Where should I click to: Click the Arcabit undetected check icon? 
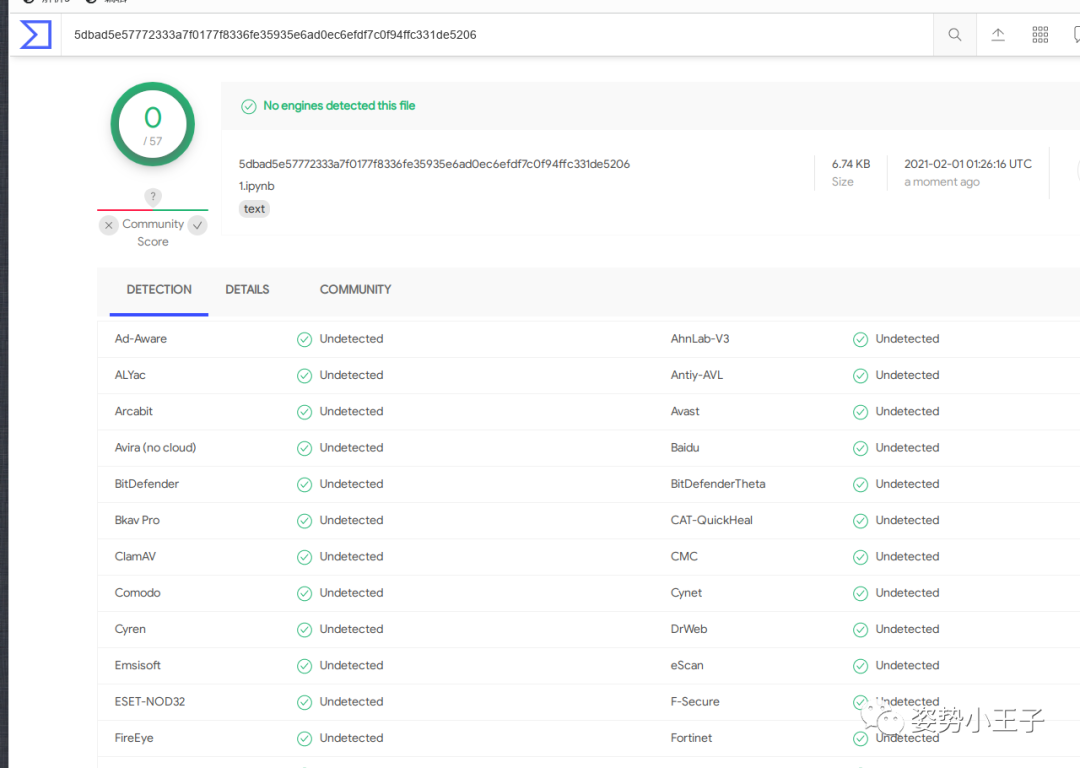tap(304, 412)
